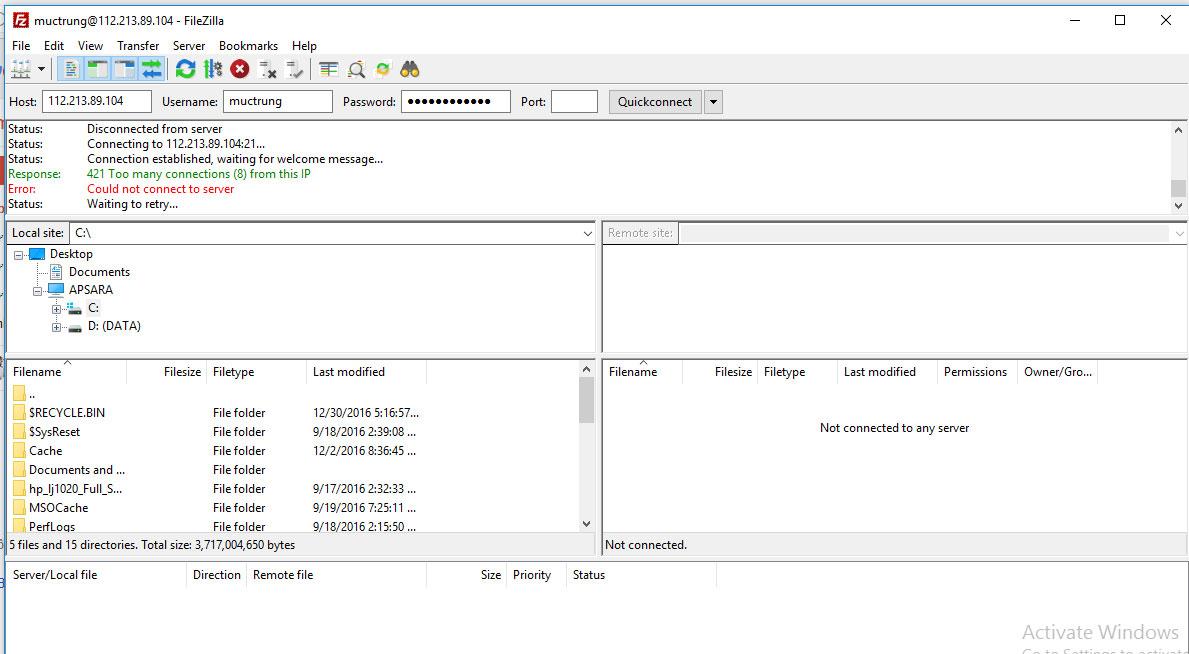Open the Local site path dropdown
This screenshot has height=654, width=1189.
click(x=588, y=234)
